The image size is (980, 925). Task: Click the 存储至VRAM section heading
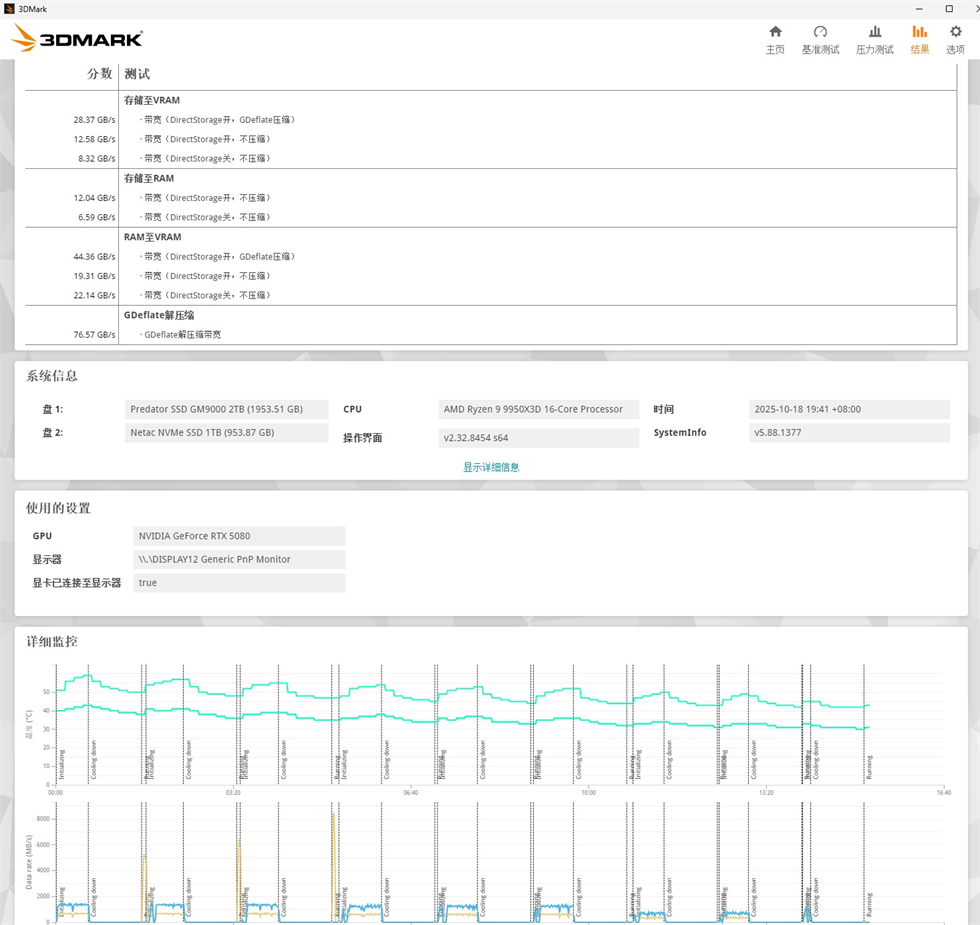click(x=152, y=100)
